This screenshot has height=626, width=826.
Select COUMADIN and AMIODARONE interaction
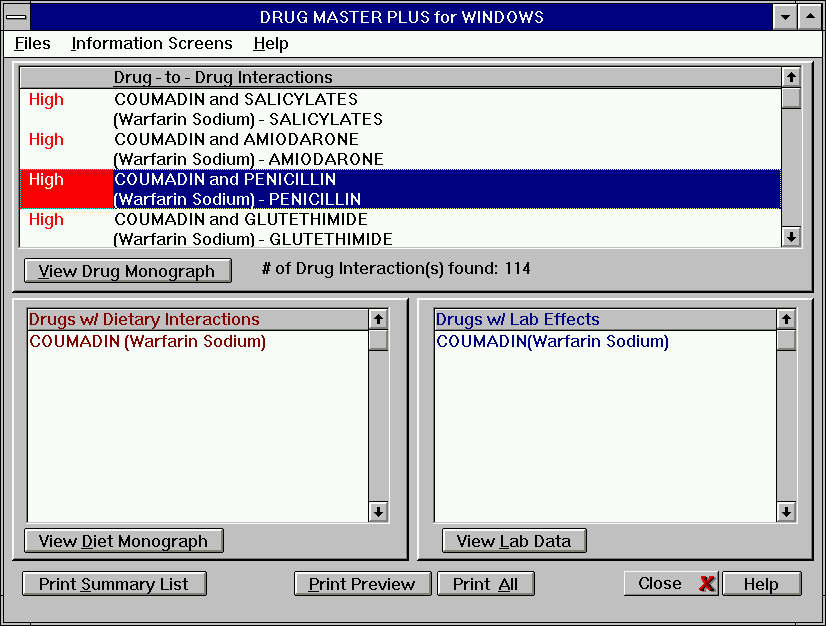click(x=237, y=139)
